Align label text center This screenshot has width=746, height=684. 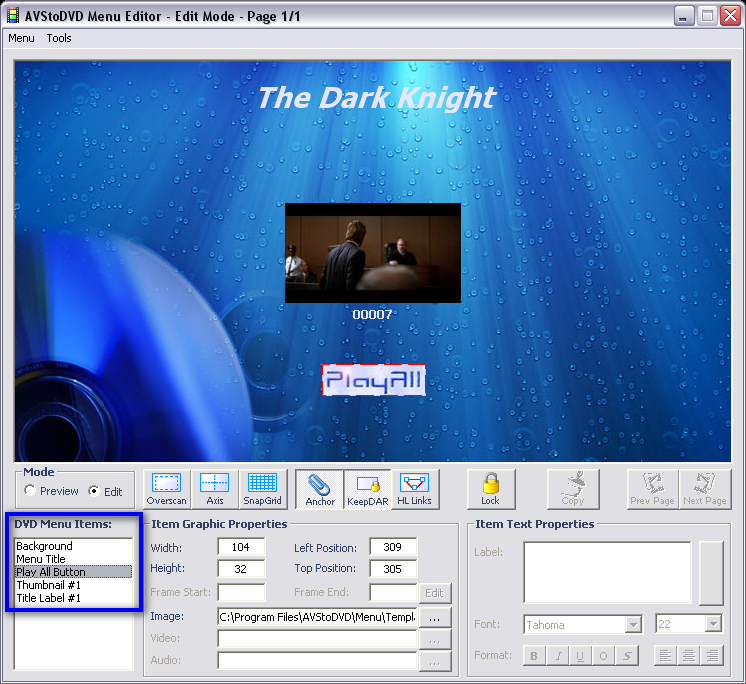coord(689,655)
